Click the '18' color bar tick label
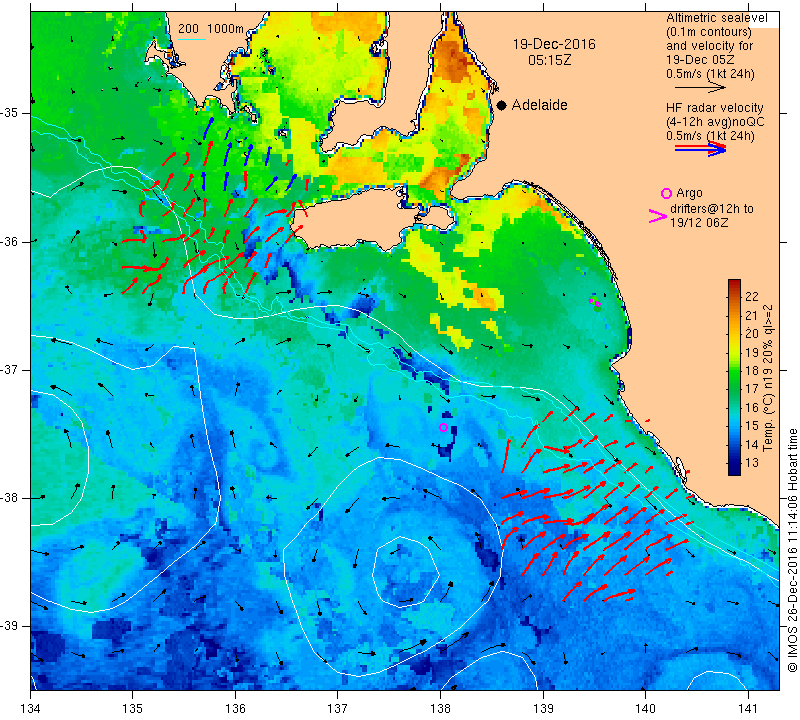Viewport: 800px width, 720px height. coord(752,370)
